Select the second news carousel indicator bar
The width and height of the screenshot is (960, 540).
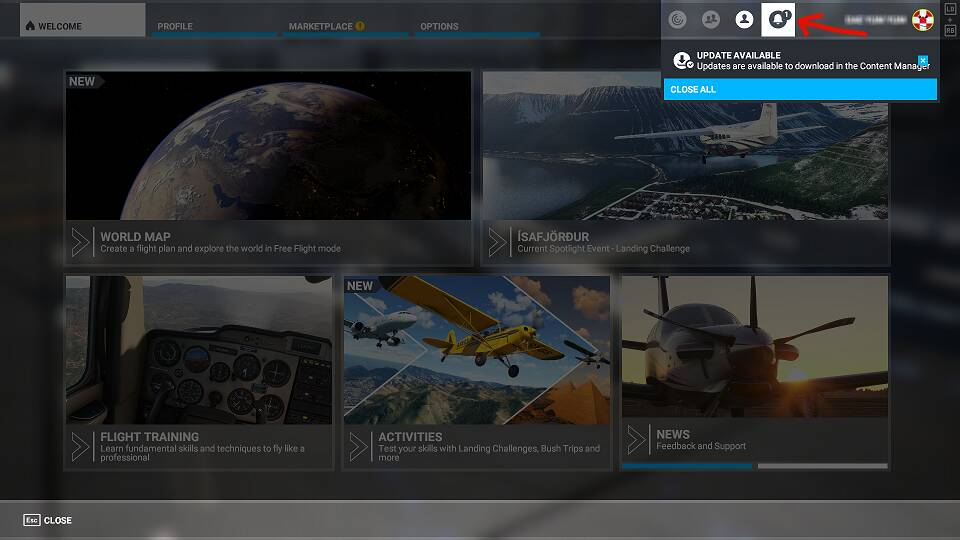tap(822, 466)
